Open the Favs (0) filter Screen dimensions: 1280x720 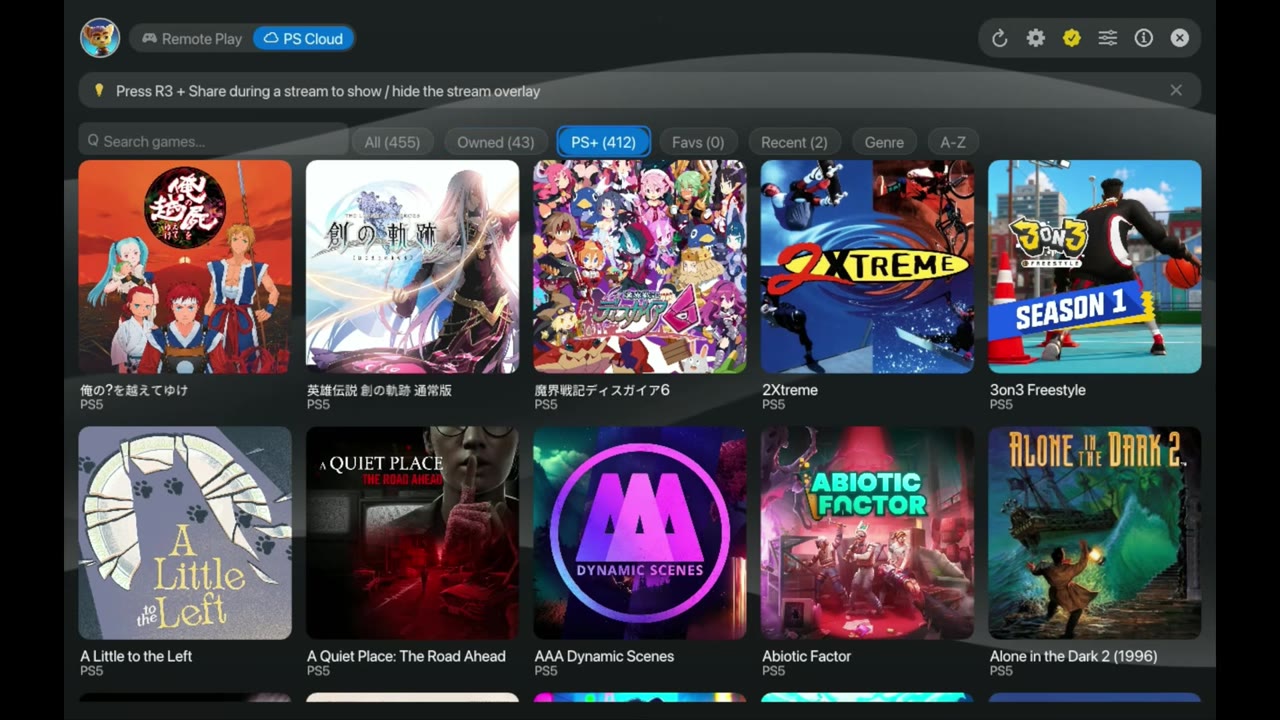tap(698, 142)
